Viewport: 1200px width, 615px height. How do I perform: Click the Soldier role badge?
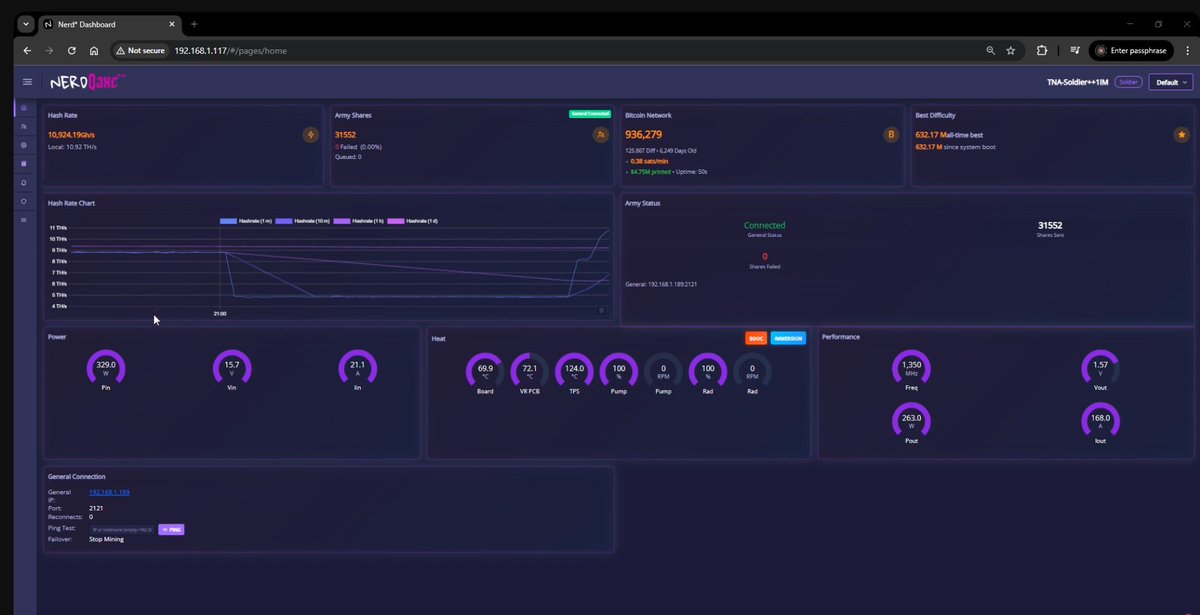pyautogui.click(x=1129, y=82)
